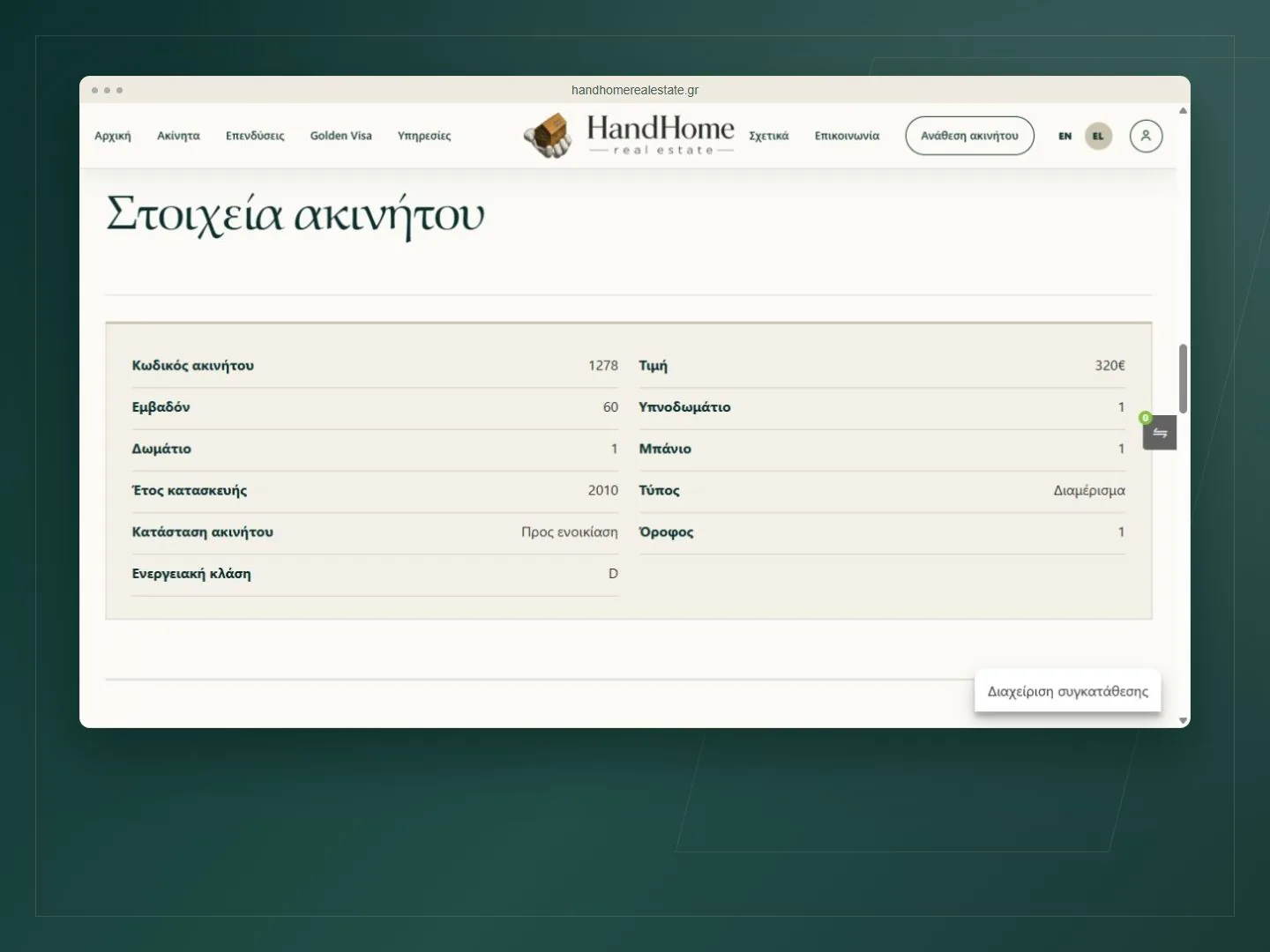Click the Προς ενοικίαση status value
The height and width of the screenshot is (952, 1270).
[570, 532]
